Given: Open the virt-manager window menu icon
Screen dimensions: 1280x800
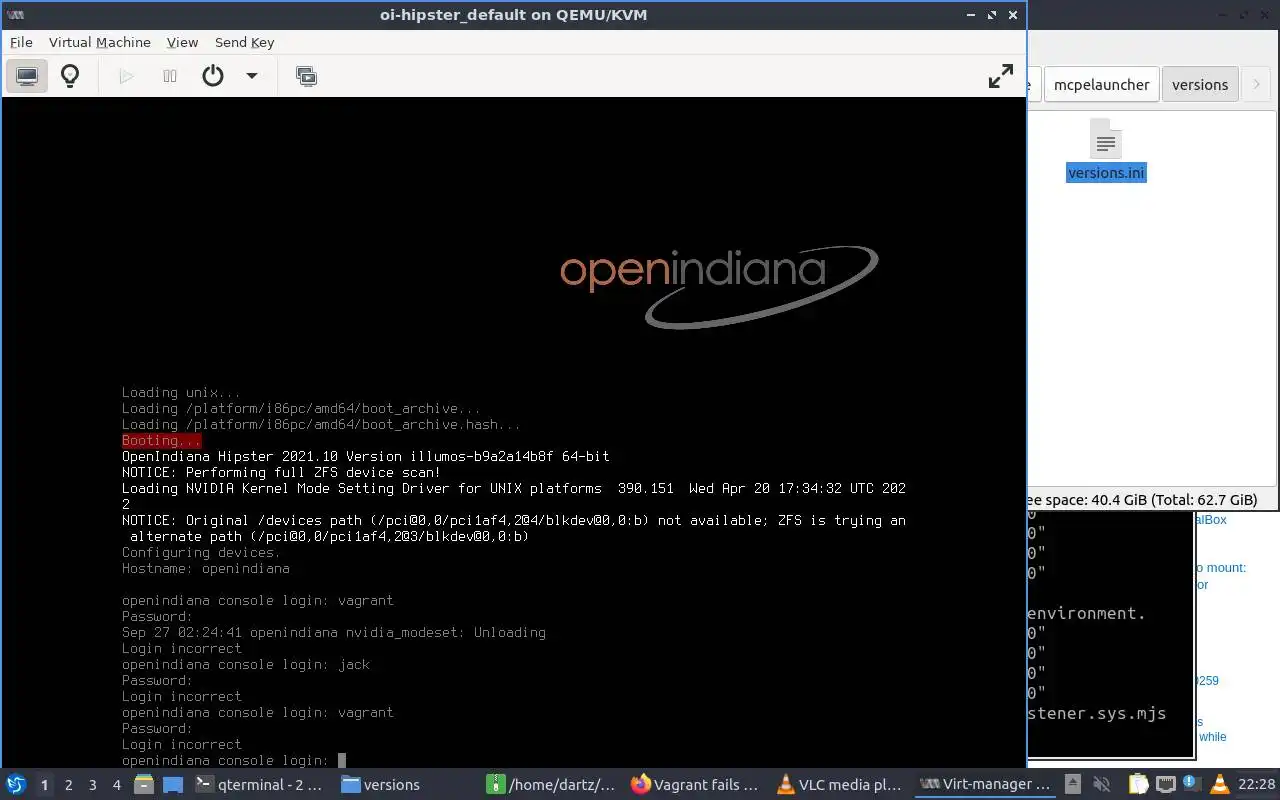Looking at the screenshot, I should click(x=15, y=15).
